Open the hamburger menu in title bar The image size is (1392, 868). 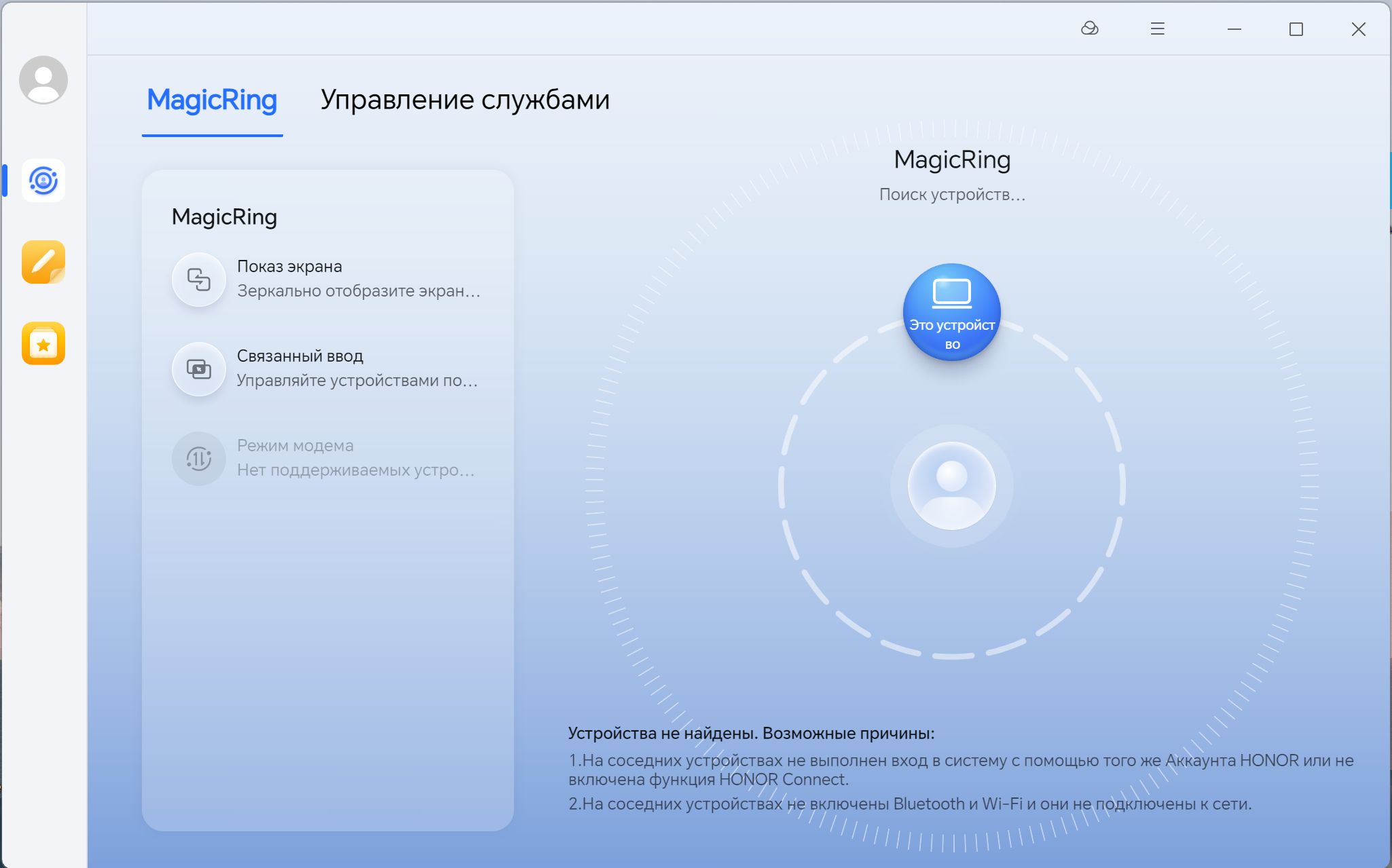coord(1158,29)
